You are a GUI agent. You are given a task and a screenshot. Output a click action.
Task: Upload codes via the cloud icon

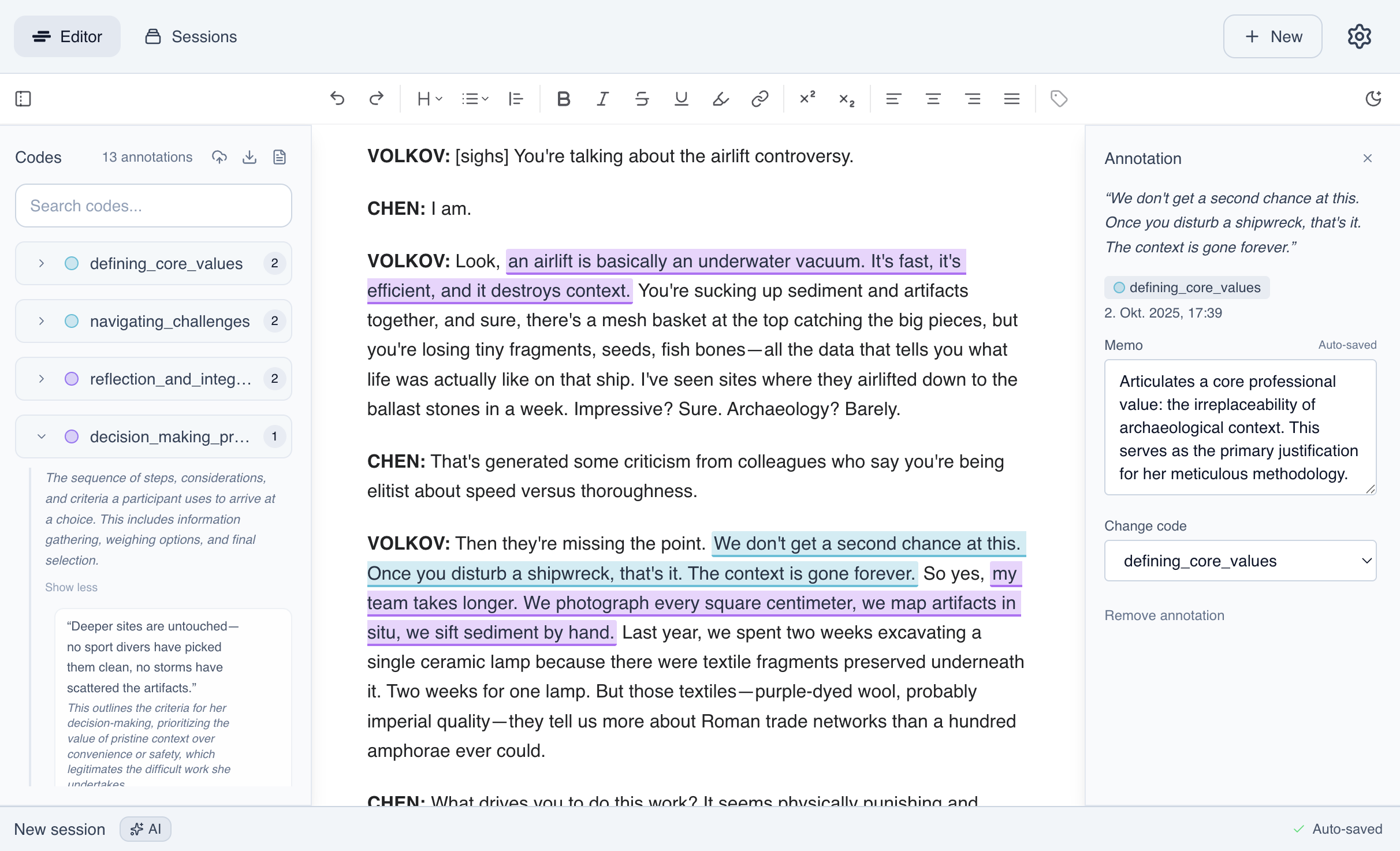[220, 156]
